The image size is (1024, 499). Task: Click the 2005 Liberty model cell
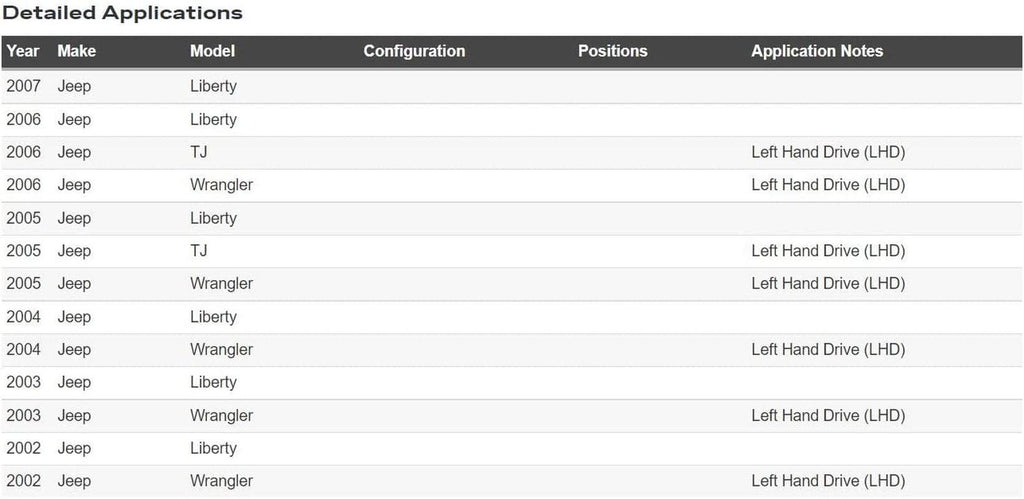tap(213, 218)
